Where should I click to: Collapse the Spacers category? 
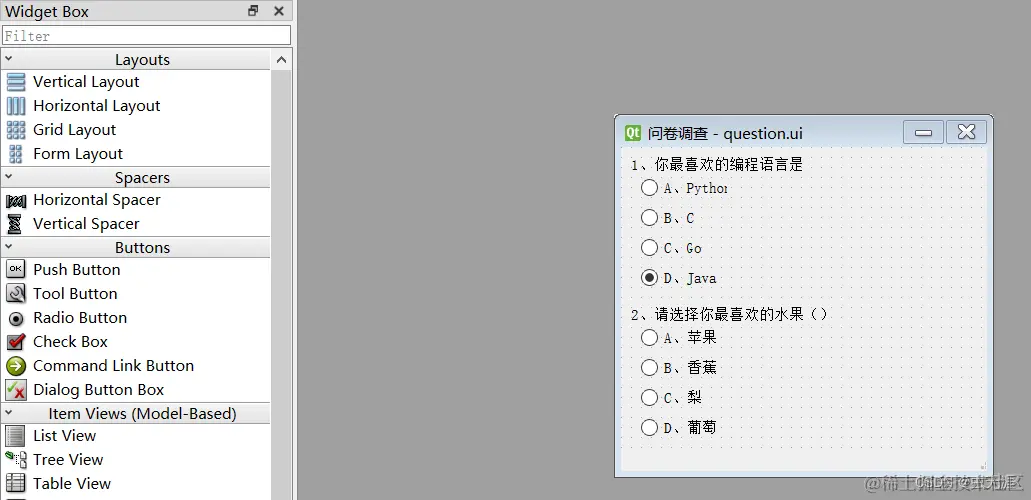(x=9, y=177)
